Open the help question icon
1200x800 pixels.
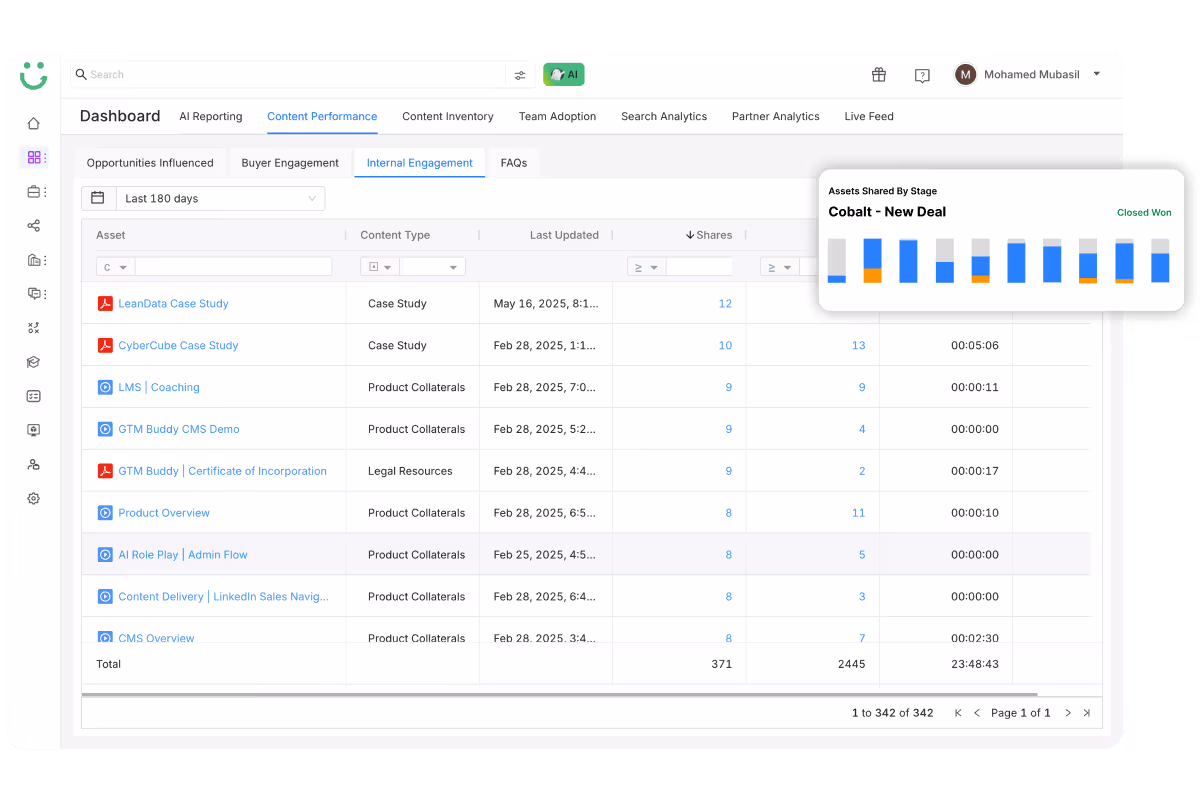coord(922,75)
